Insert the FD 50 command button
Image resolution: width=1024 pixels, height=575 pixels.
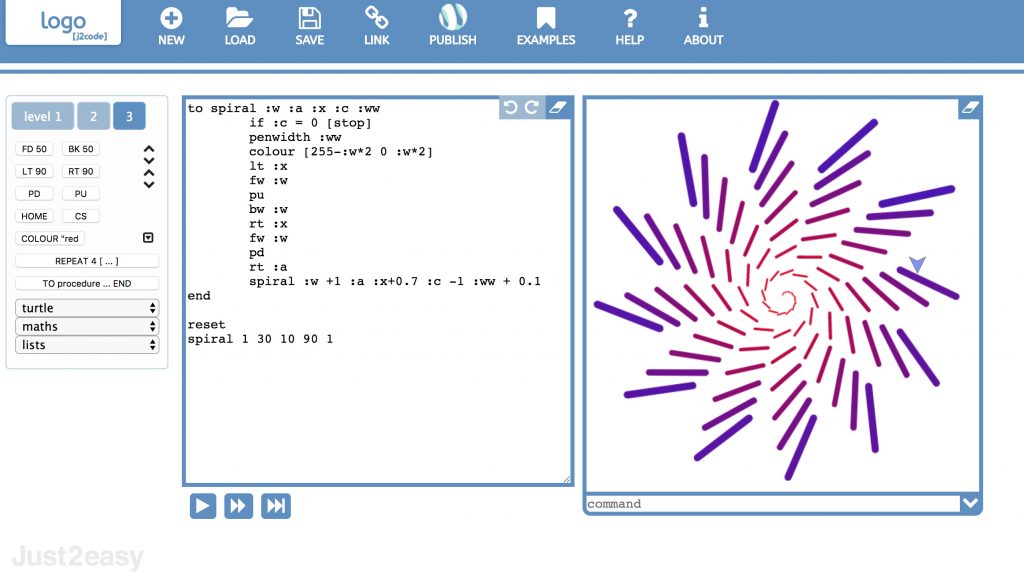pyautogui.click(x=34, y=149)
